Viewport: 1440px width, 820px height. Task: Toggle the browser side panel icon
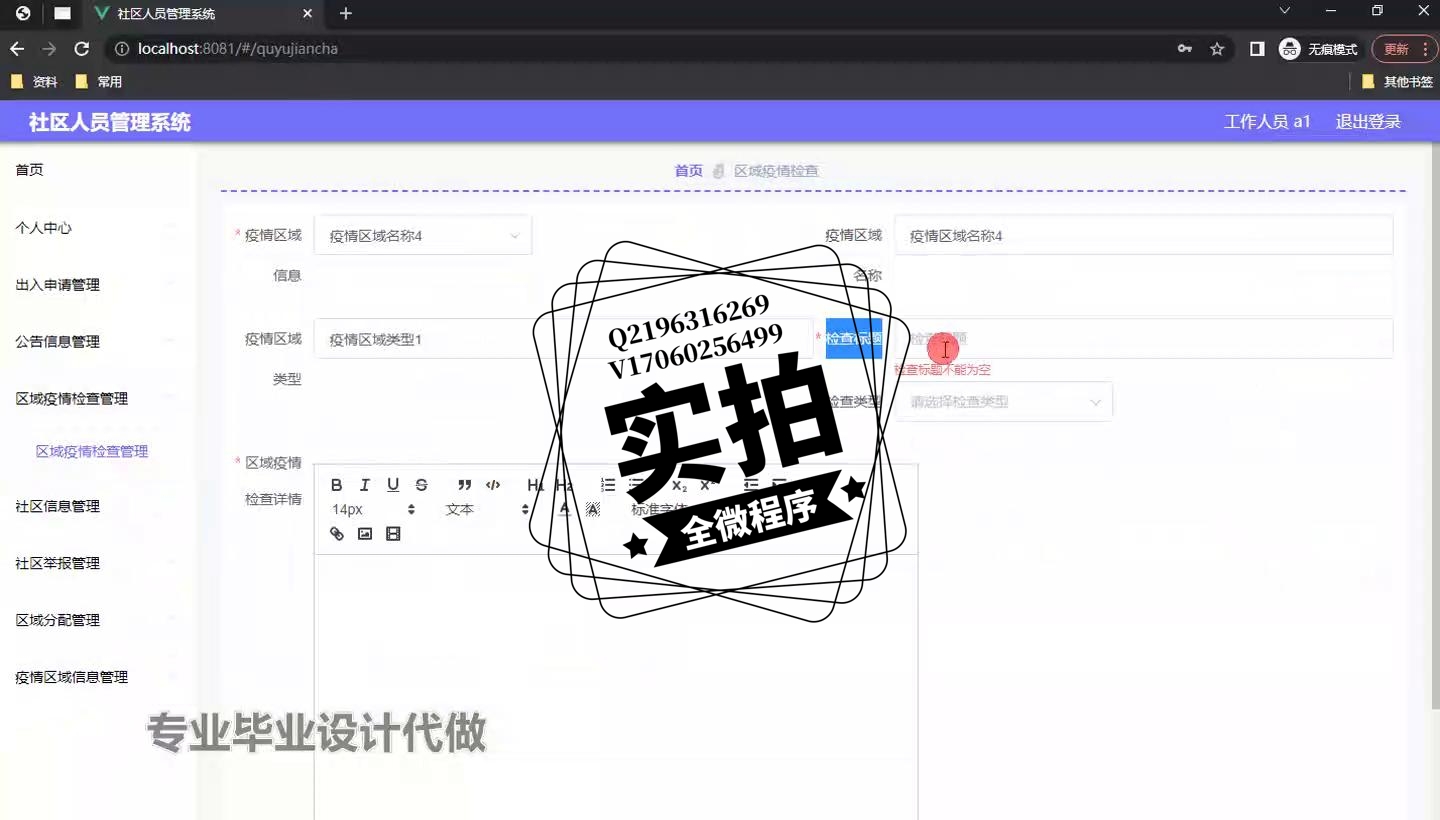(x=1257, y=49)
